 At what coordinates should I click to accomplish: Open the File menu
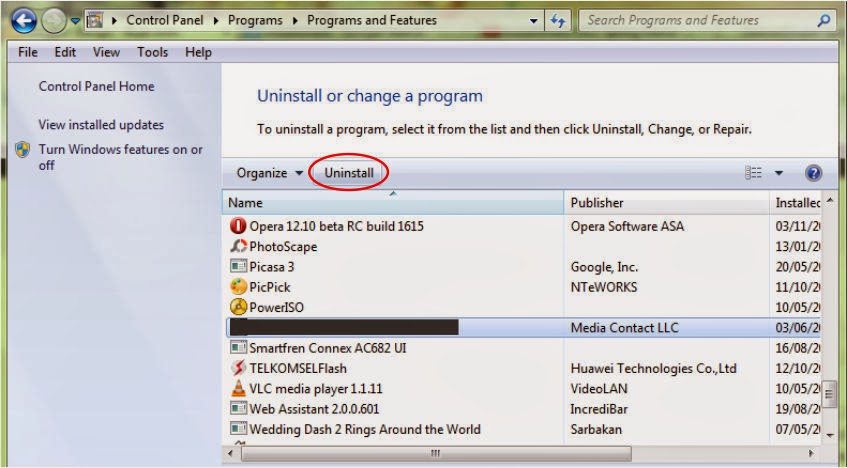[28, 52]
